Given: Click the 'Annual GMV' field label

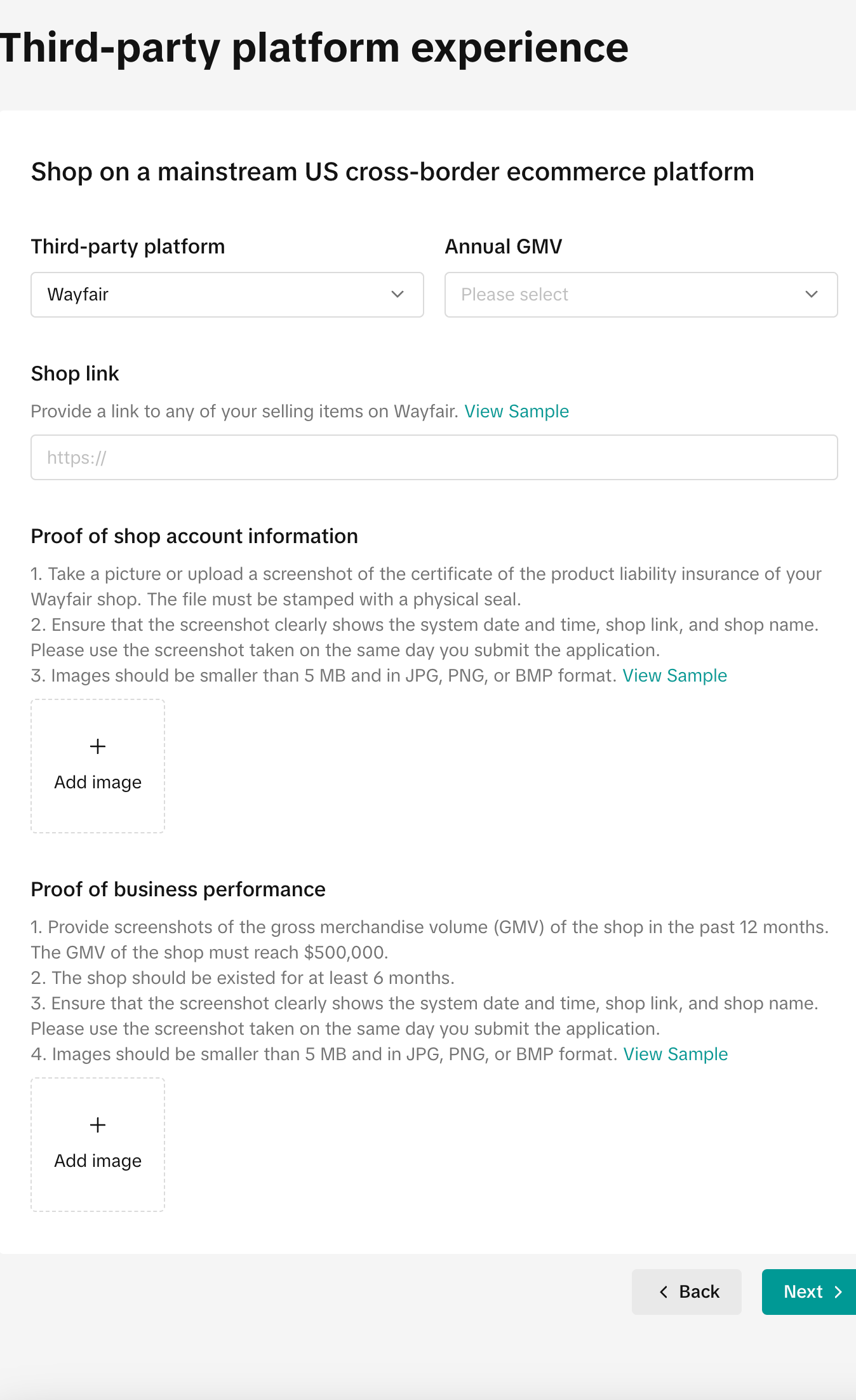Looking at the screenshot, I should point(503,246).
